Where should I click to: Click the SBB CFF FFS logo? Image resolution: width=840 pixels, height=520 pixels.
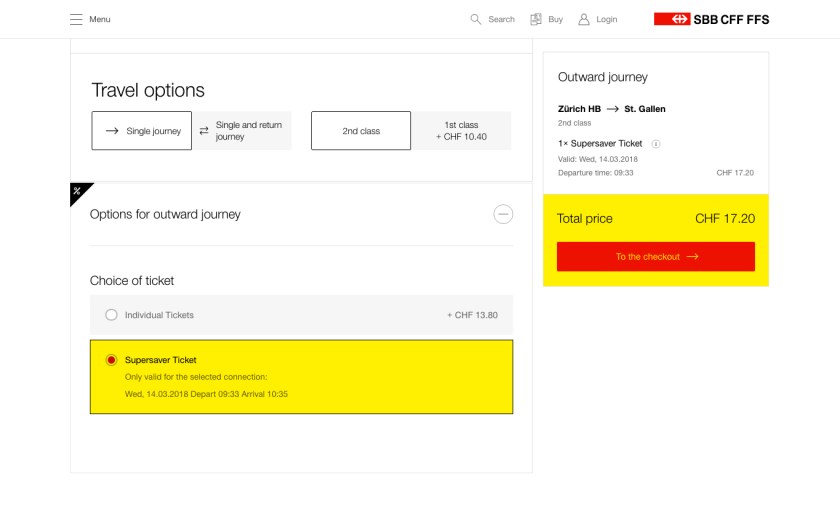711,19
